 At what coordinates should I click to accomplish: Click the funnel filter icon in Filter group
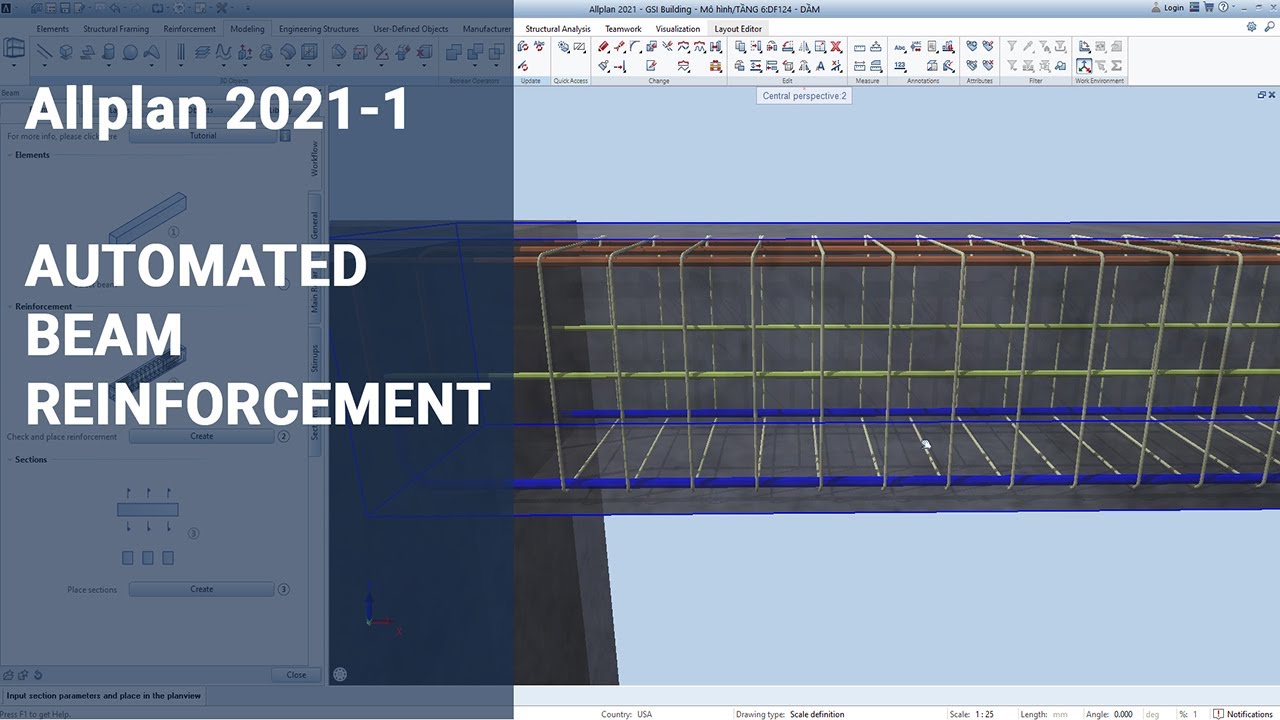(x=1012, y=46)
